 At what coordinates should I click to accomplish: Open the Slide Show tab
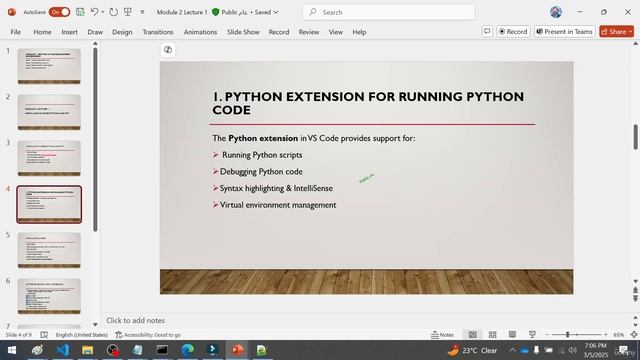point(243,32)
